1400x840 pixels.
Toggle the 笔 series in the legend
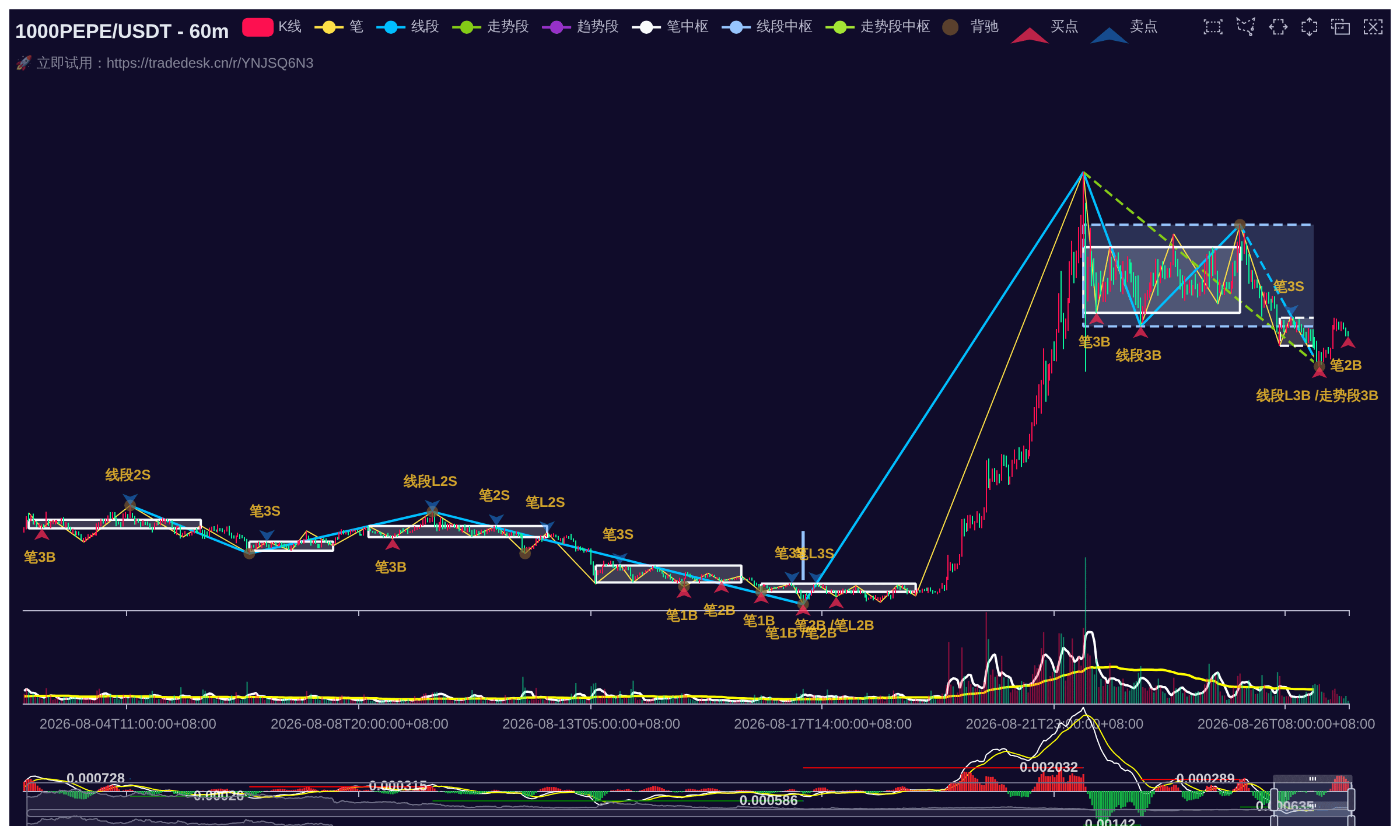click(x=339, y=27)
